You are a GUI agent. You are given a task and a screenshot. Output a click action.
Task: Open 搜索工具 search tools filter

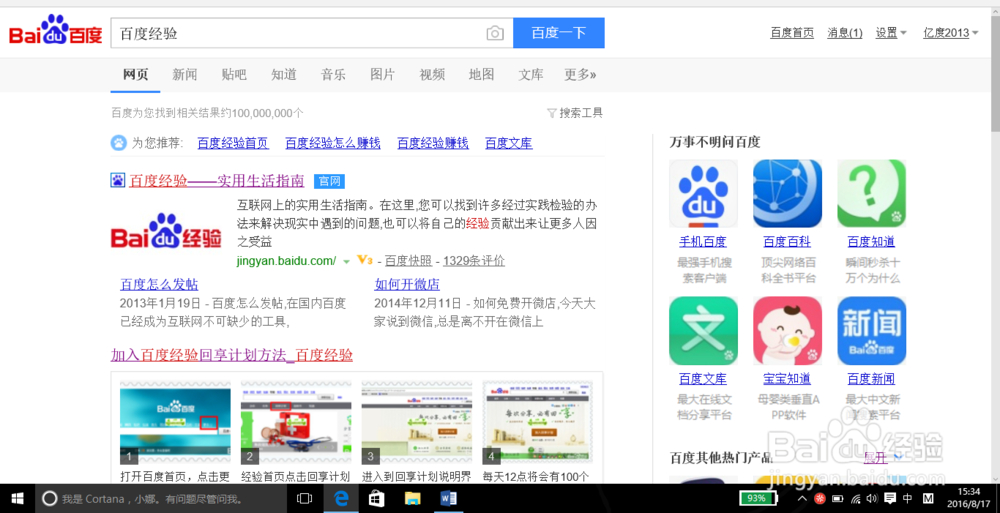click(575, 113)
